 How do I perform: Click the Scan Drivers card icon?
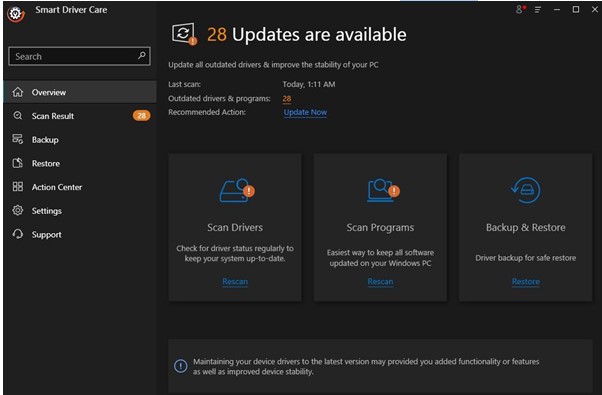[237, 190]
